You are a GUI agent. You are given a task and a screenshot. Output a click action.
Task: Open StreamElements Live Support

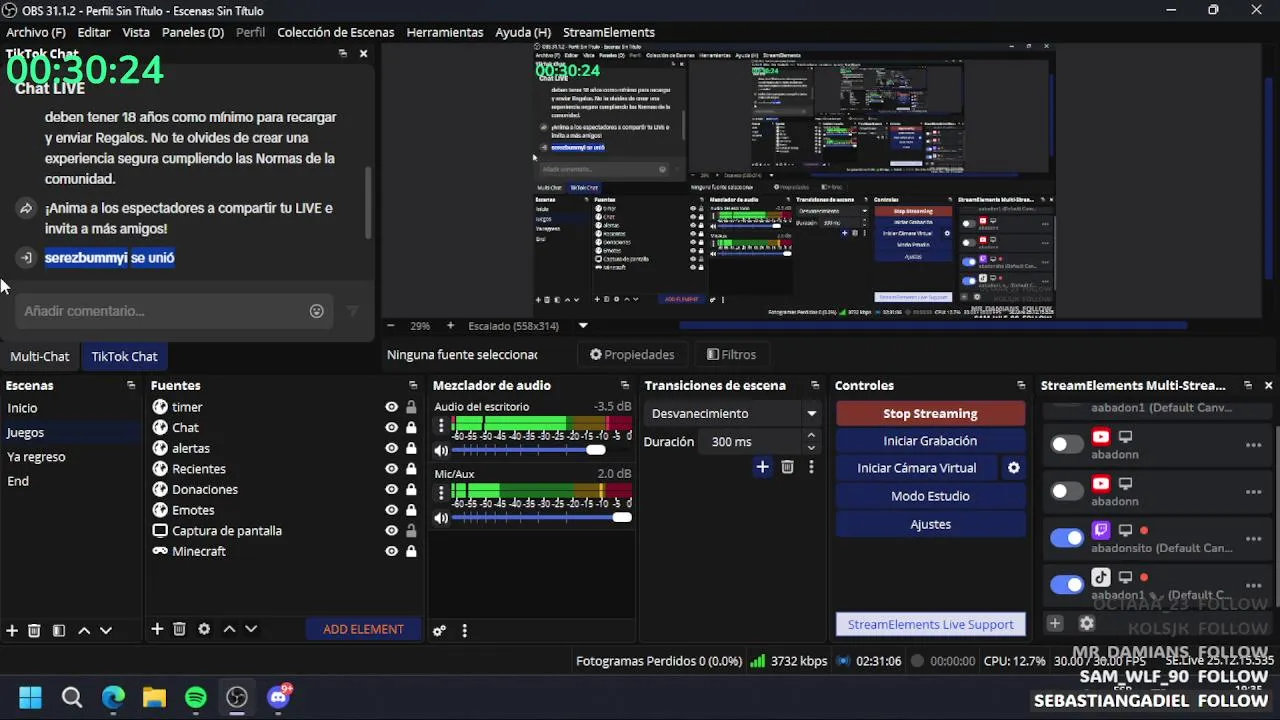tap(930, 624)
